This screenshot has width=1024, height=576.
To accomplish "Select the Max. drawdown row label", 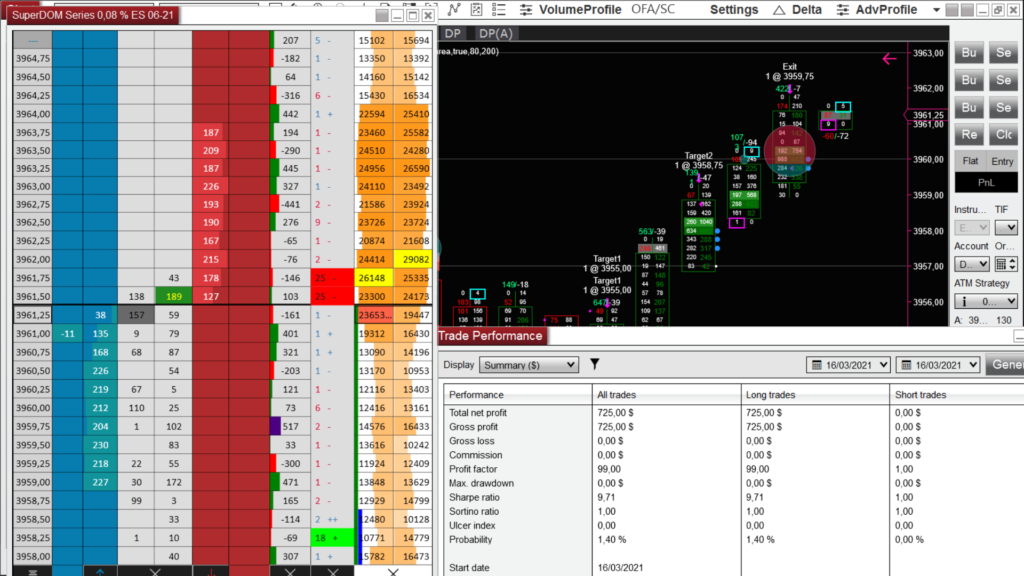I will tap(481, 483).
